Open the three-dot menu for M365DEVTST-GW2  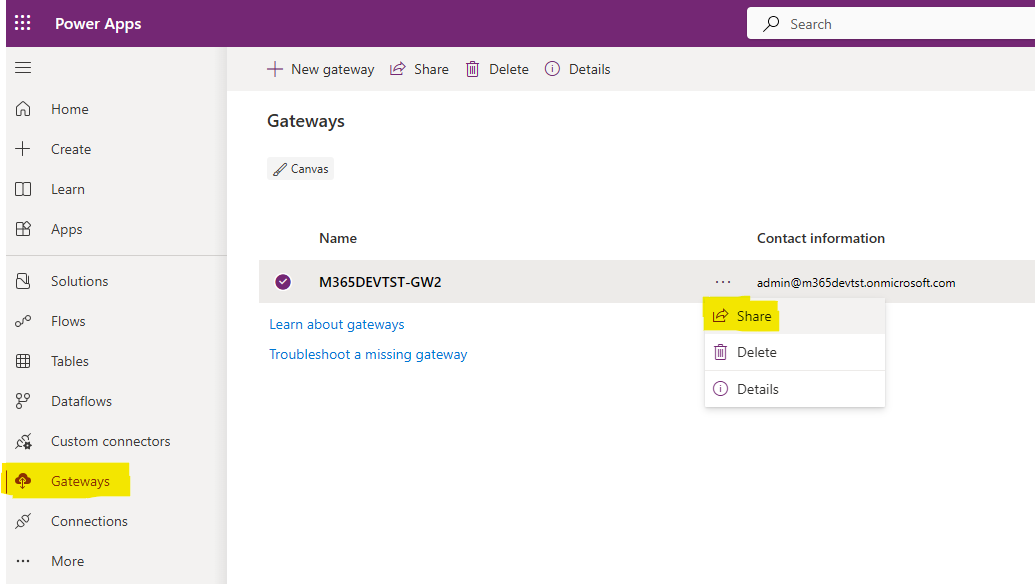pos(723,282)
